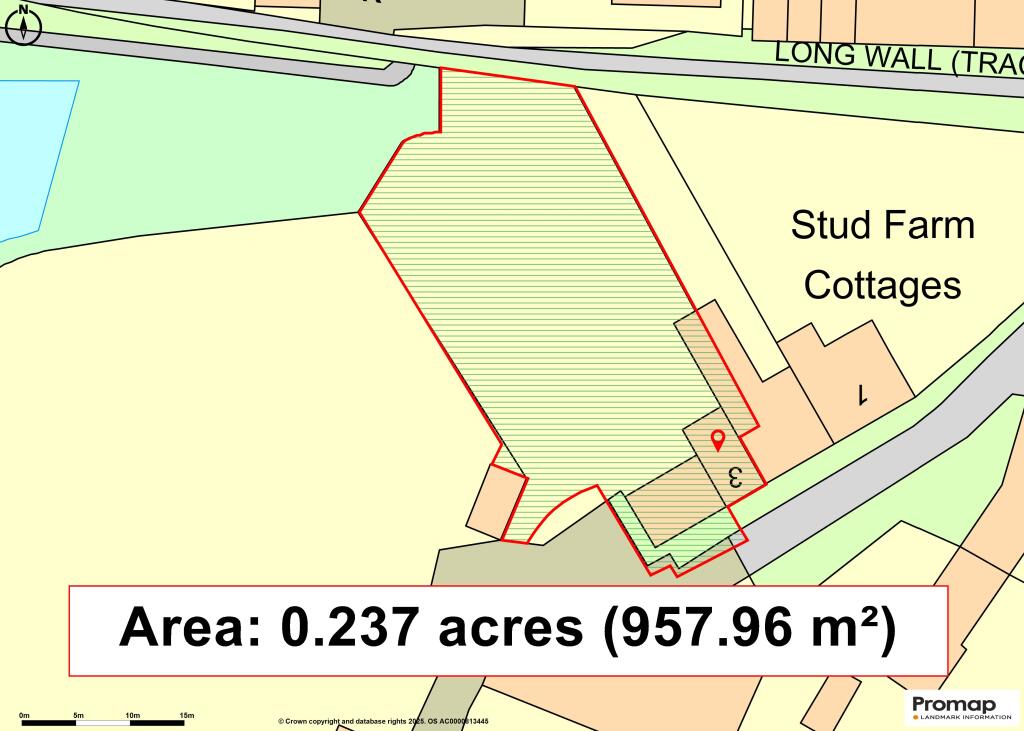Screen dimensions: 1024x731
Task: Click the Landmark Information tagline text
Action: pos(958,717)
